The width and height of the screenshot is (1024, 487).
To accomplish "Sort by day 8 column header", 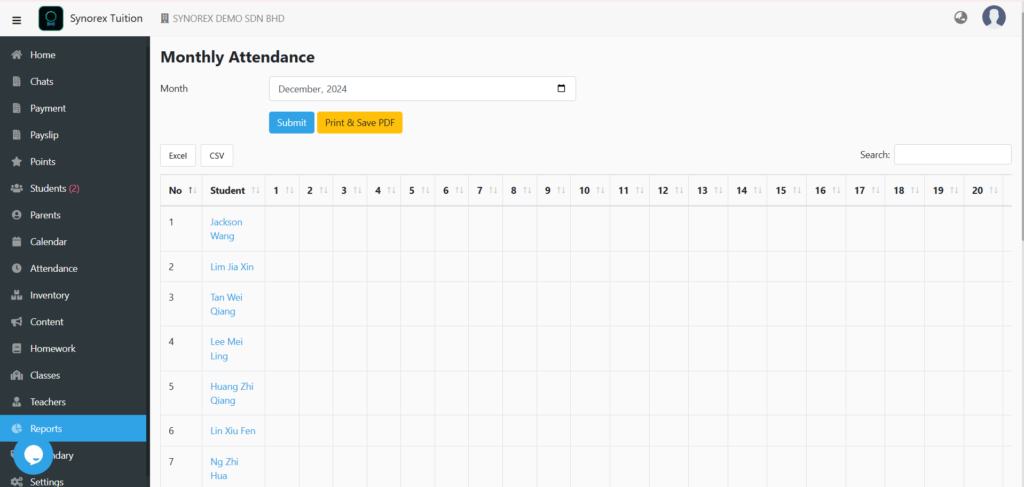I will 520,191.
